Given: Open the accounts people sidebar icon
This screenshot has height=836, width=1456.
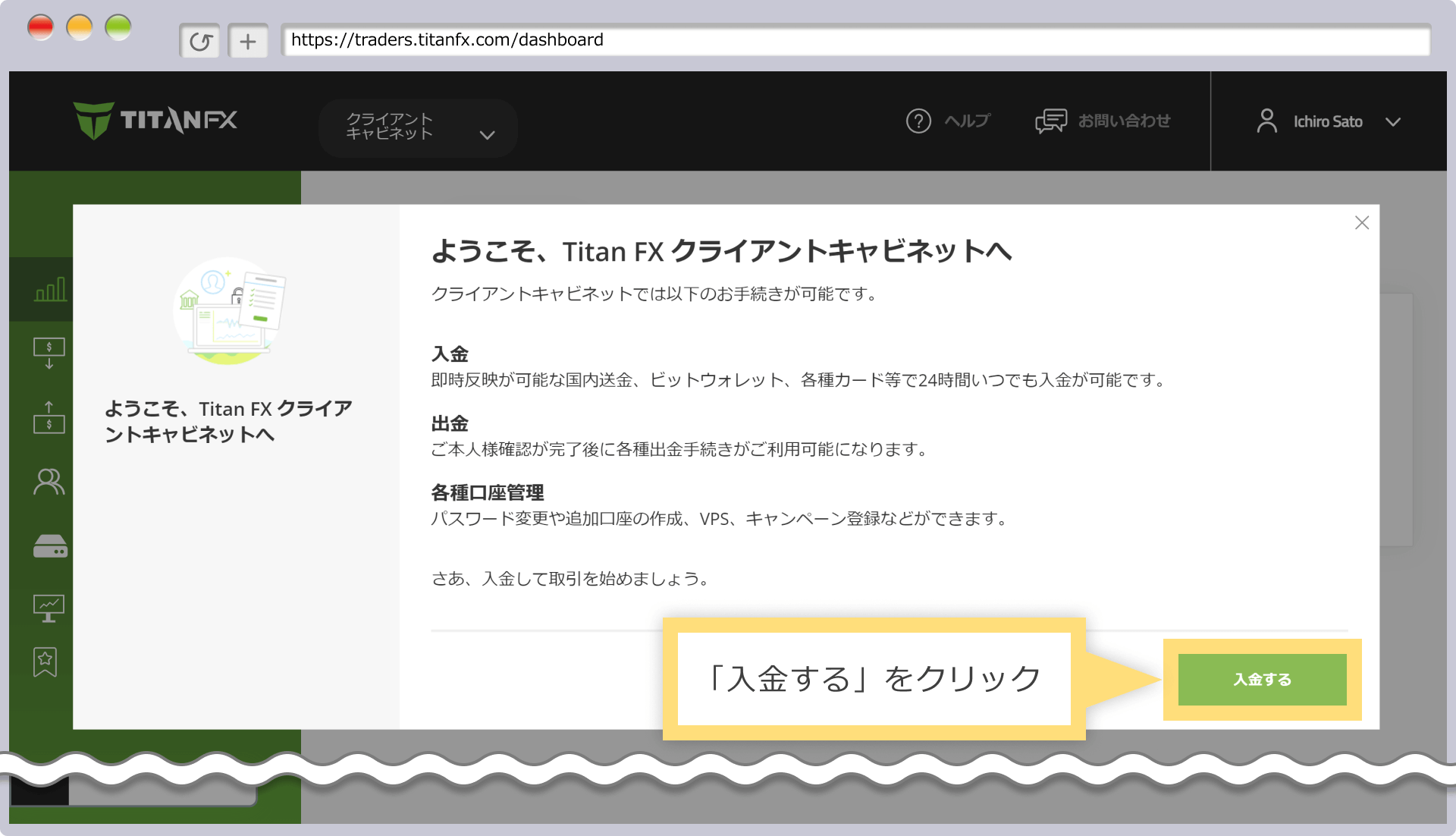Looking at the screenshot, I should pos(49,482).
